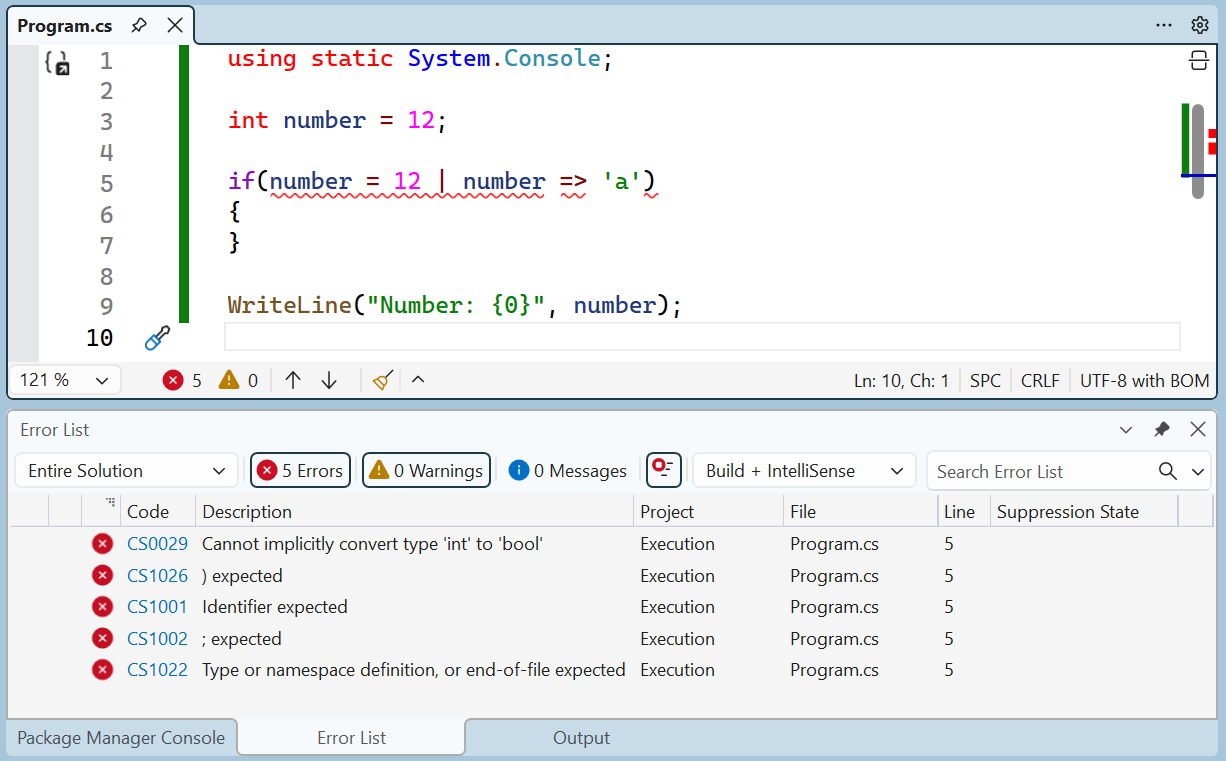The height and width of the screenshot is (761, 1226).
Task: Click the Ln: 10, Ch: 1 position indicator
Action: [901, 380]
